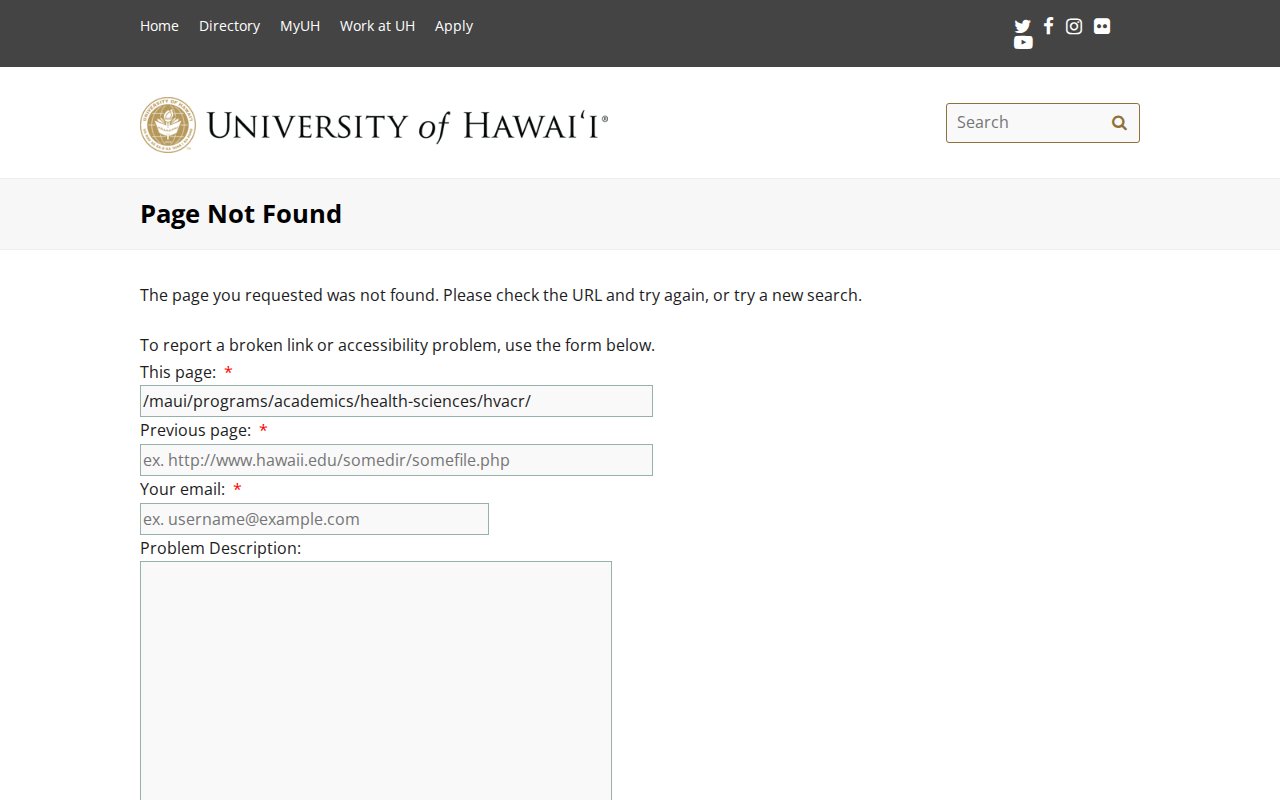Focus the Search text box
The width and height of the screenshot is (1280, 800).
pyautogui.click(x=1025, y=123)
